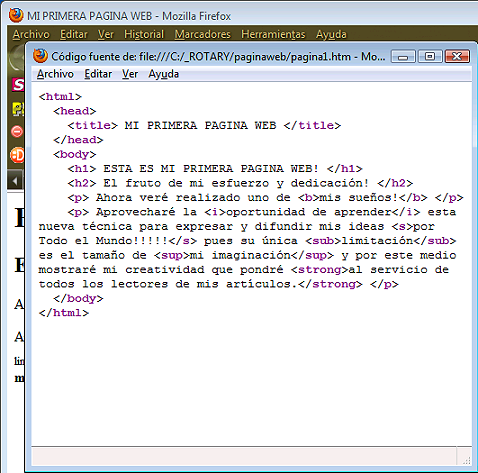This screenshot has height=473, width=478.
Task: Open Archivo in the source viewer menu bar
Action: [55, 74]
